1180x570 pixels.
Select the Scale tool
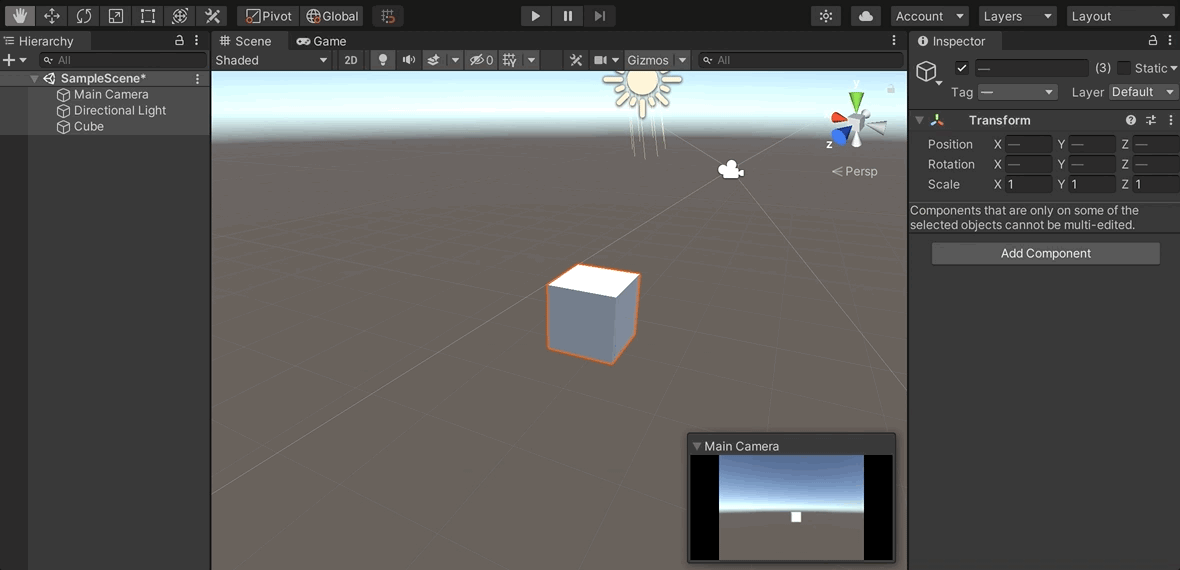[x=116, y=16]
